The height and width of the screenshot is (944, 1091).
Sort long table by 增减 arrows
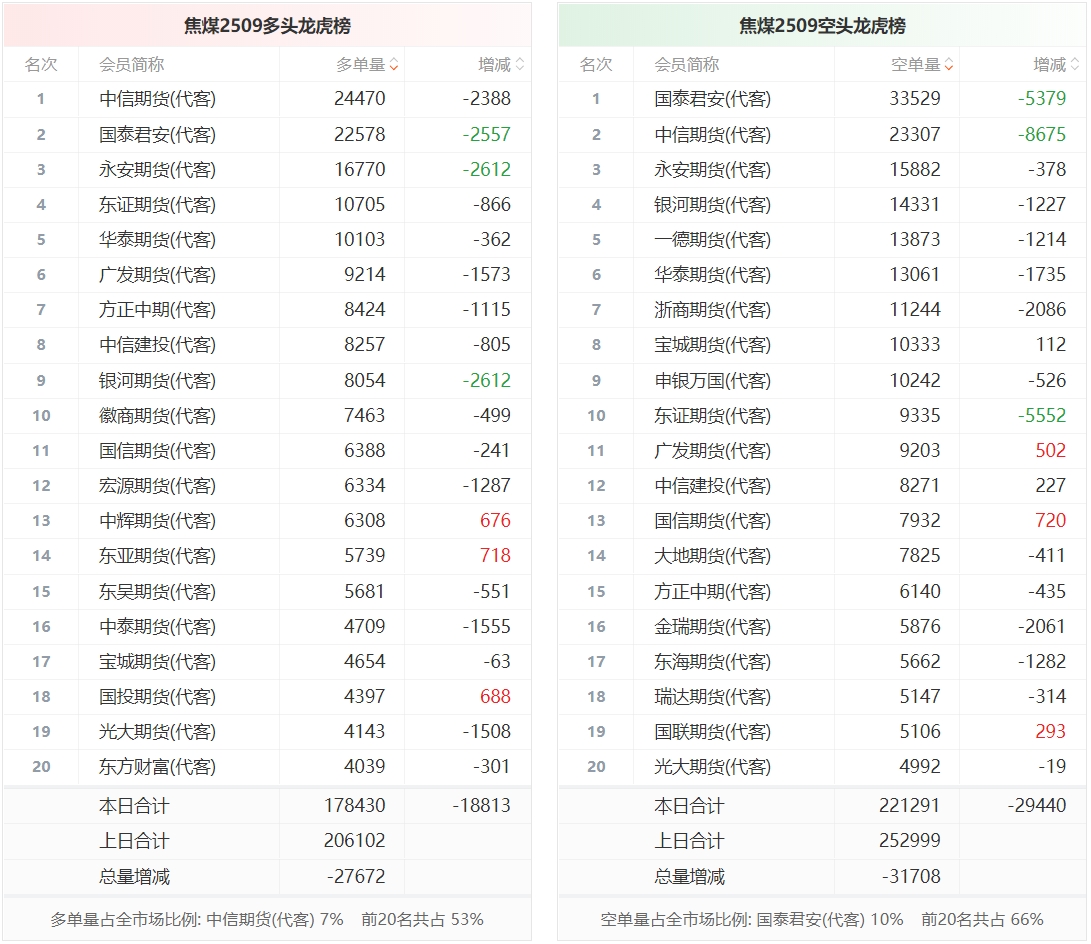tap(520, 65)
